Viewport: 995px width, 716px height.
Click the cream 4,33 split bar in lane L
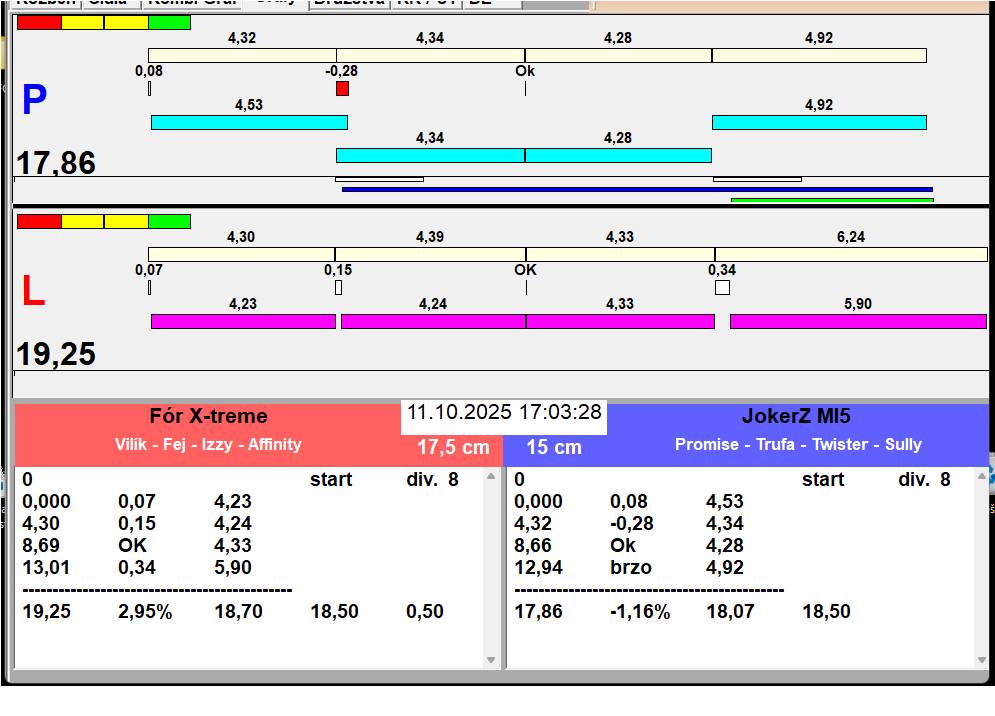(x=621, y=255)
